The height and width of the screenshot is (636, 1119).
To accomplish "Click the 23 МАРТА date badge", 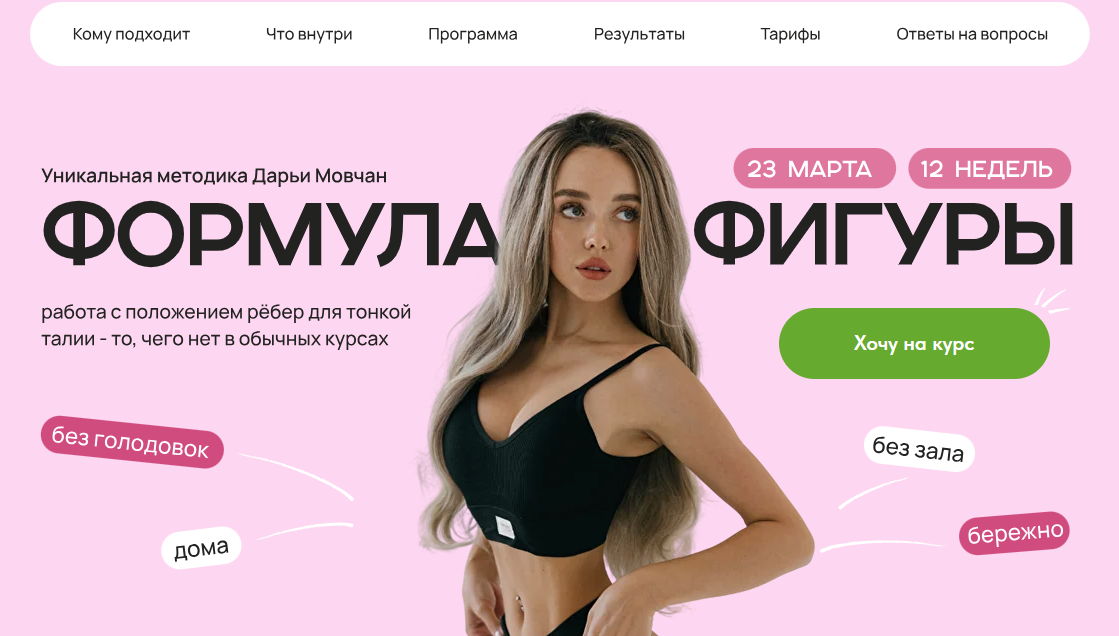I will [x=814, y=168].
